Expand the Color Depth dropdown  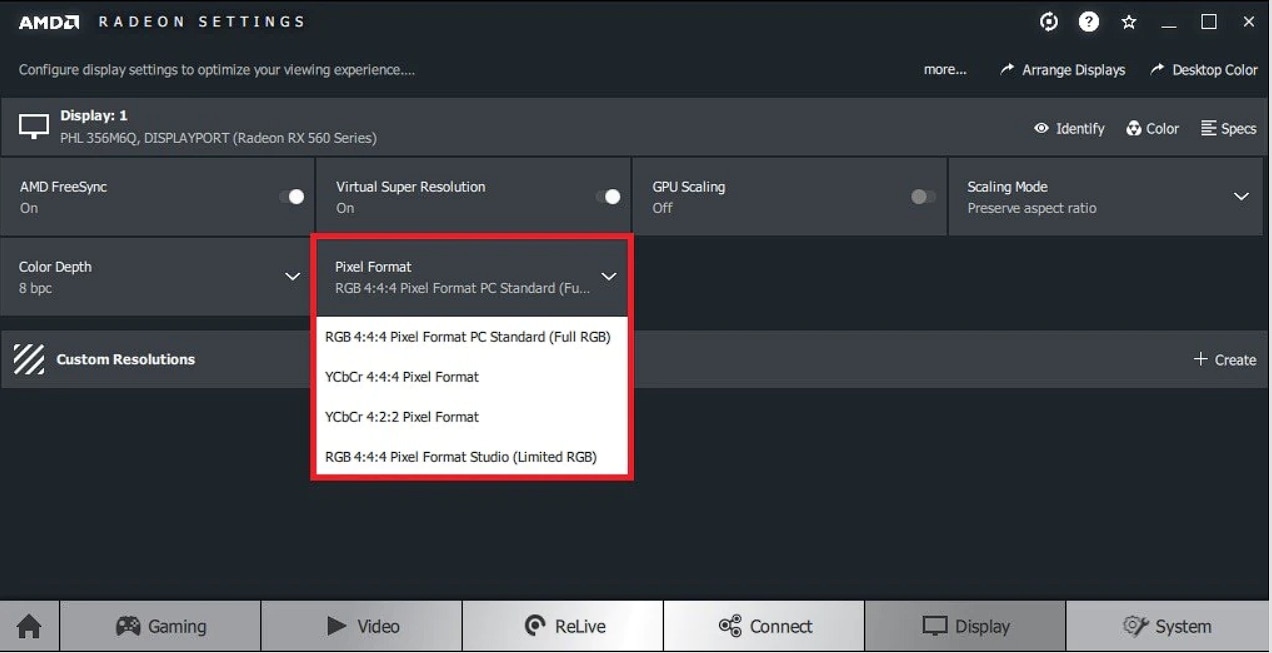point(158,277)
